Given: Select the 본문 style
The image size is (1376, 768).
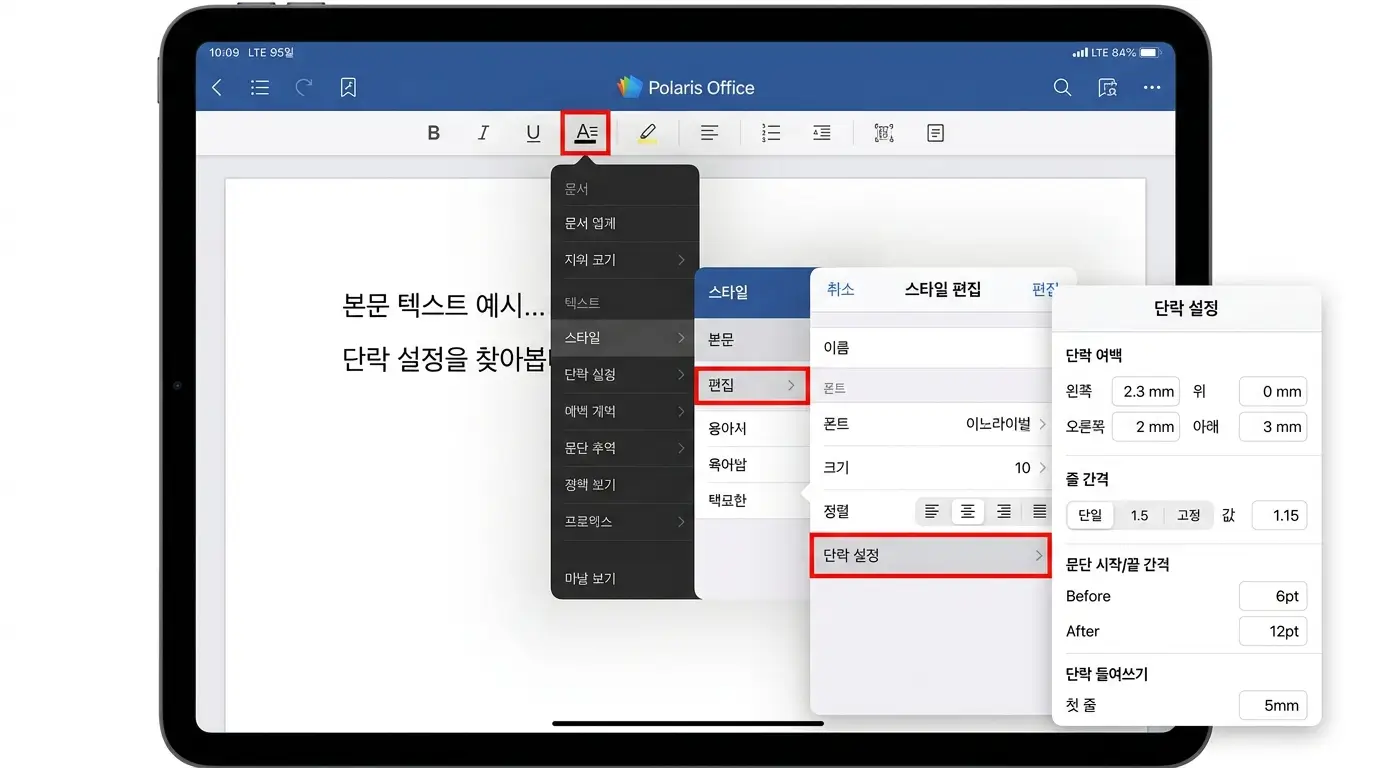Looking at the screenshot, I should (x=752, y=340).
